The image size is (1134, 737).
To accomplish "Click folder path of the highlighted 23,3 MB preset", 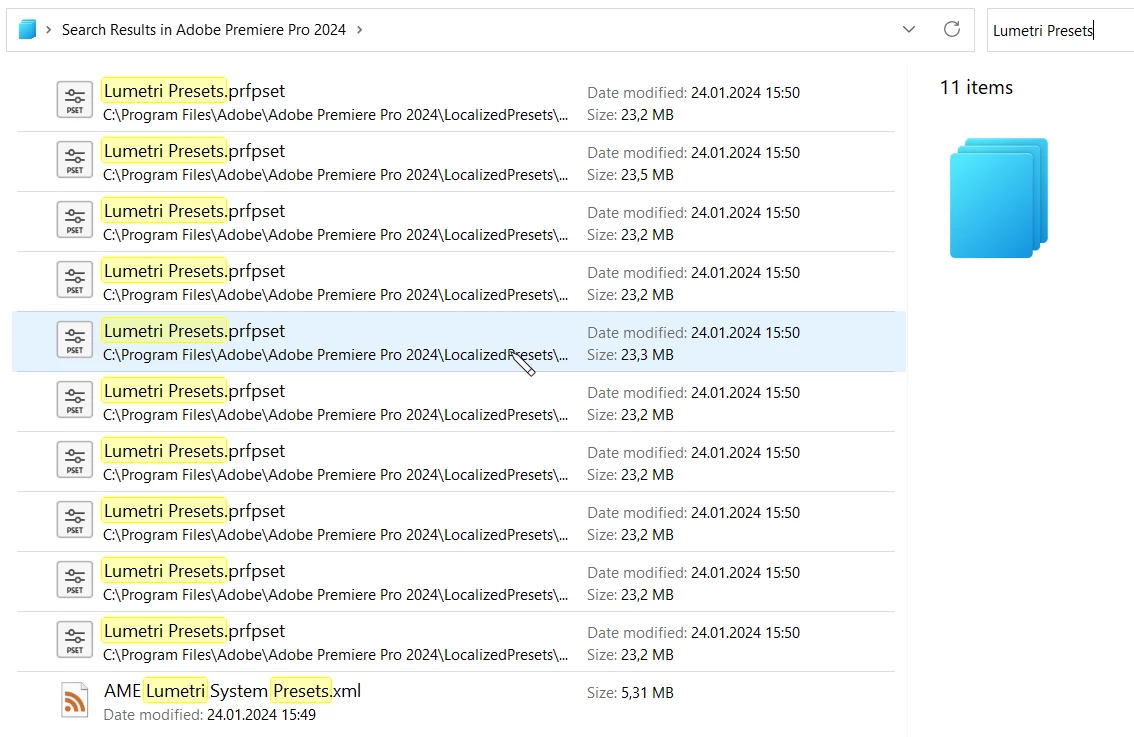I will point(336,355).
